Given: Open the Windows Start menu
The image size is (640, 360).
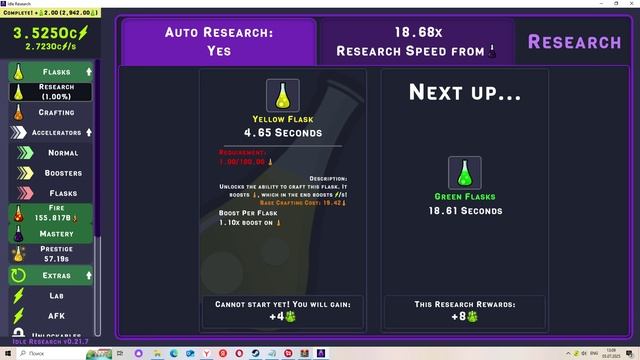Looking at the screenshot, I should (x=8, y=353).
